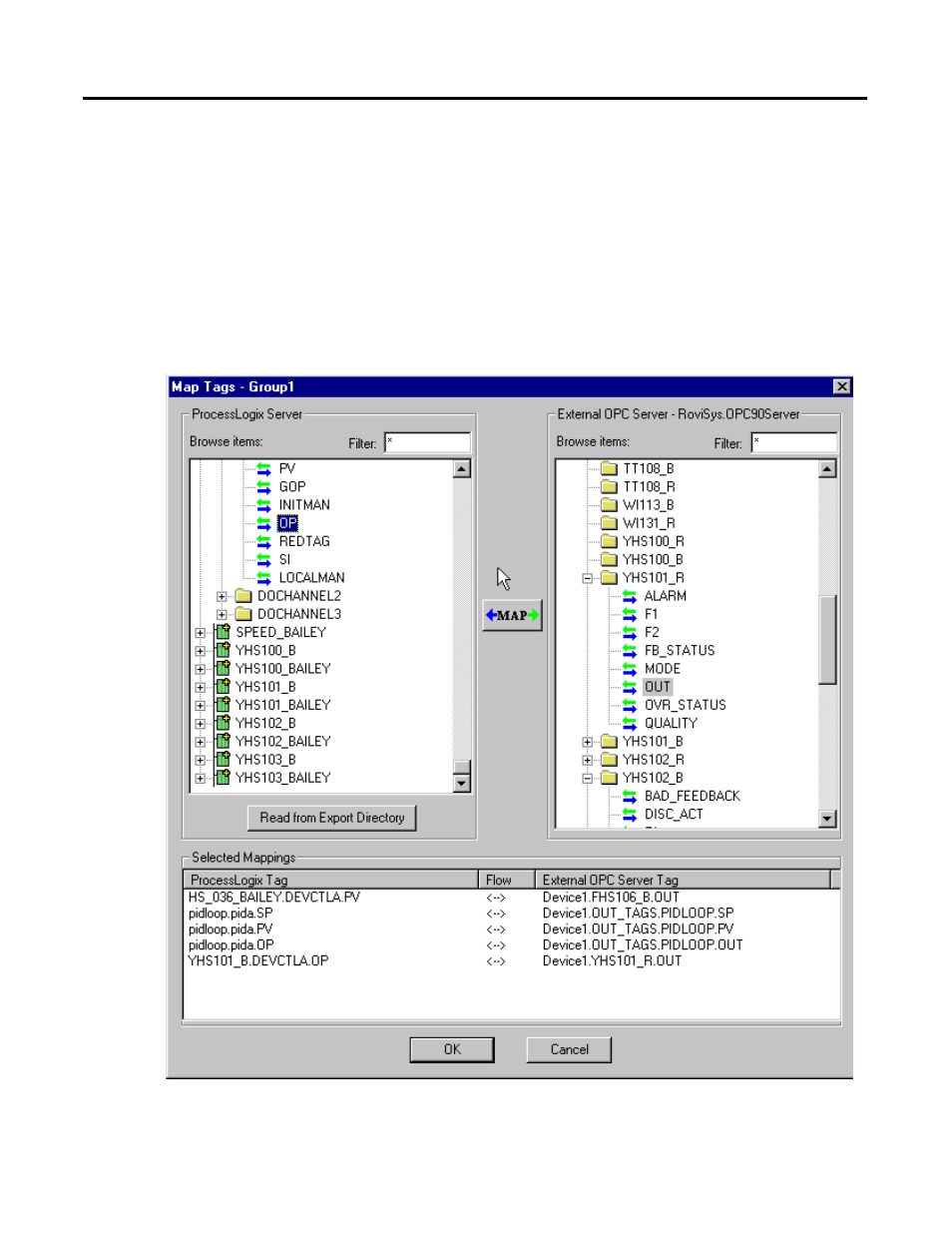The image size is (952, 1233).
Task: Select the SI tag arrow icon
Action: coord(263,559)
